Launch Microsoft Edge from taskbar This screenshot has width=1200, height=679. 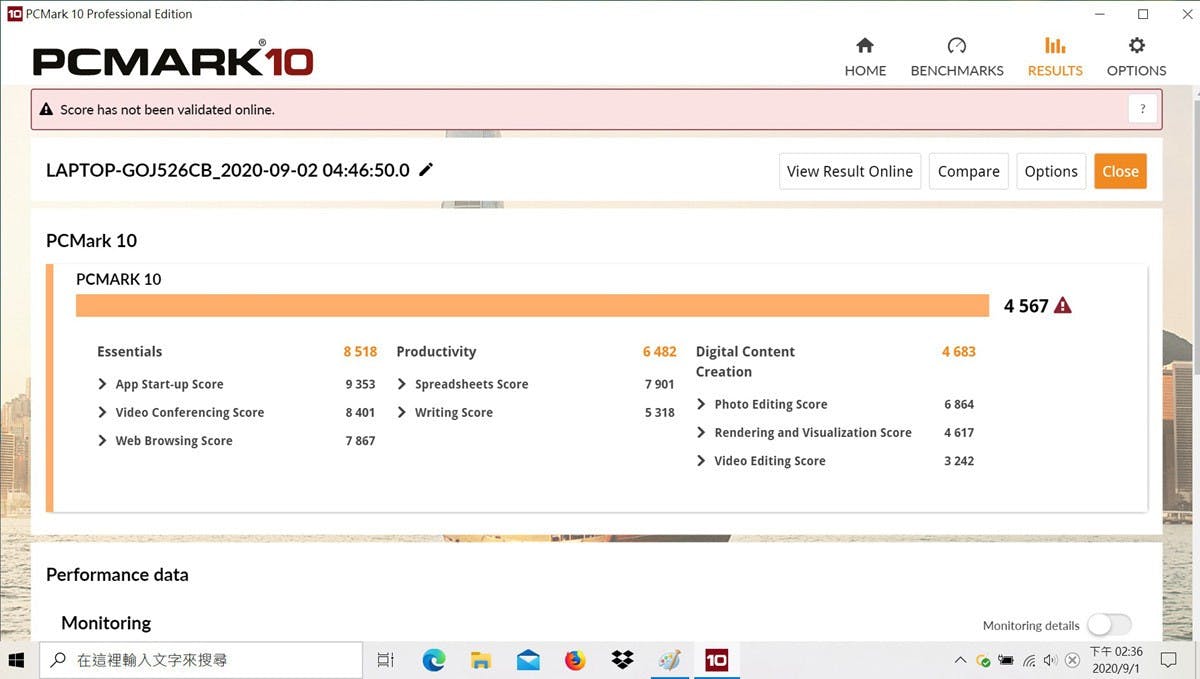click(433, 660)
